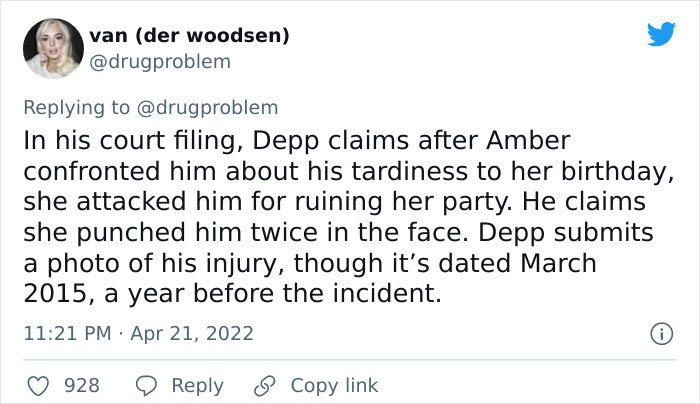Open the circled info icon
The width and height of the screenshot is (700, 404).
tap(661, 334)
